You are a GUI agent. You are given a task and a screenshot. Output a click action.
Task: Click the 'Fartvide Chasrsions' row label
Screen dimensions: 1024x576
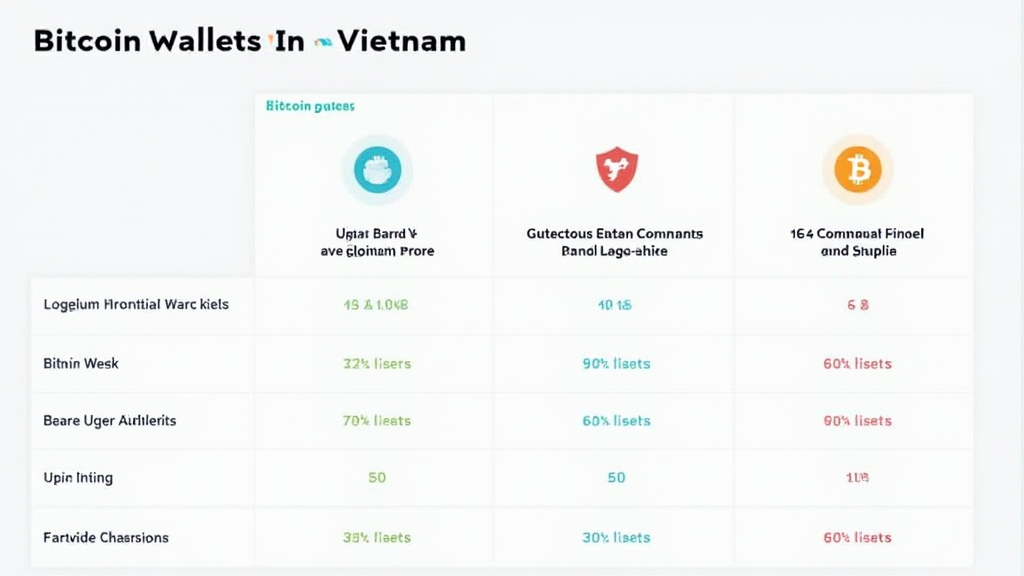click(106, 537)
